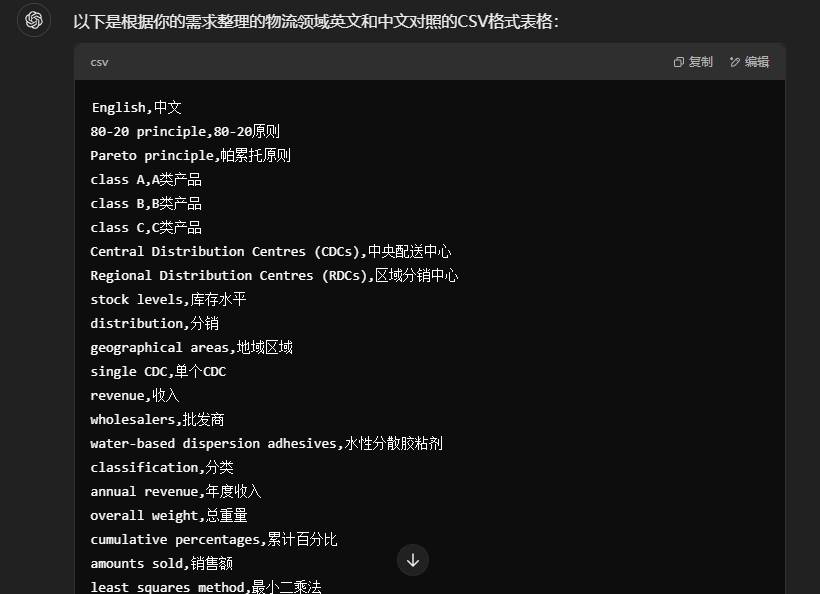This screenshot has height=594, width=820.
Task: Click the line 'class A,A类产品'
Action: tap(146, 179)
